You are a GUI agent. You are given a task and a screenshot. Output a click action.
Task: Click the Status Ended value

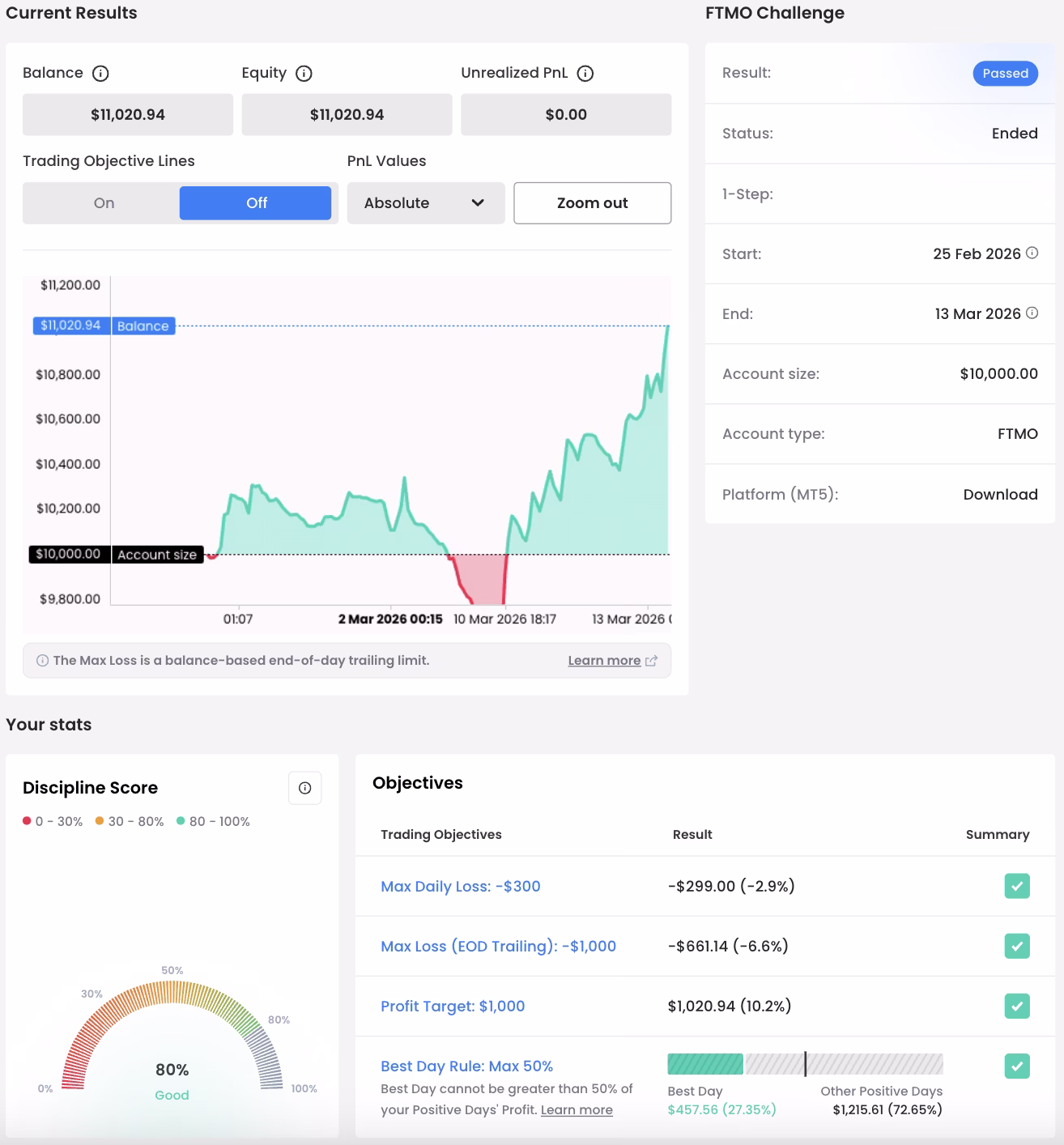pos(1015,134)
